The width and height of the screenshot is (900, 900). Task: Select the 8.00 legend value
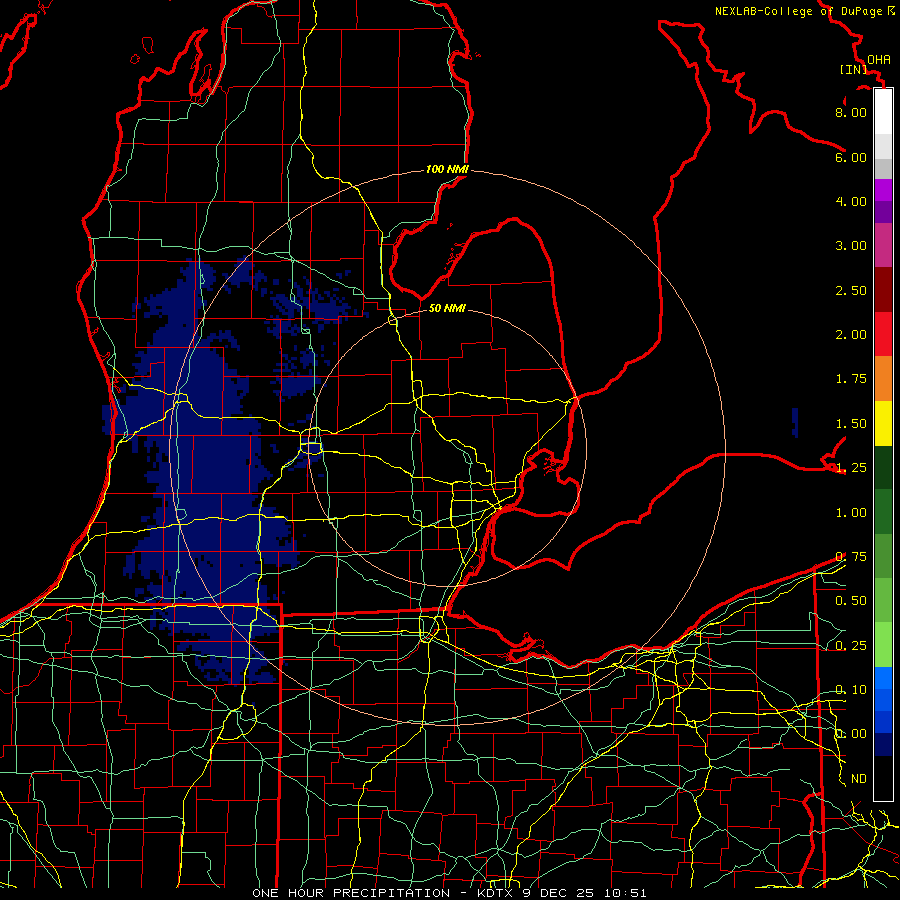[x=851, y=112]
